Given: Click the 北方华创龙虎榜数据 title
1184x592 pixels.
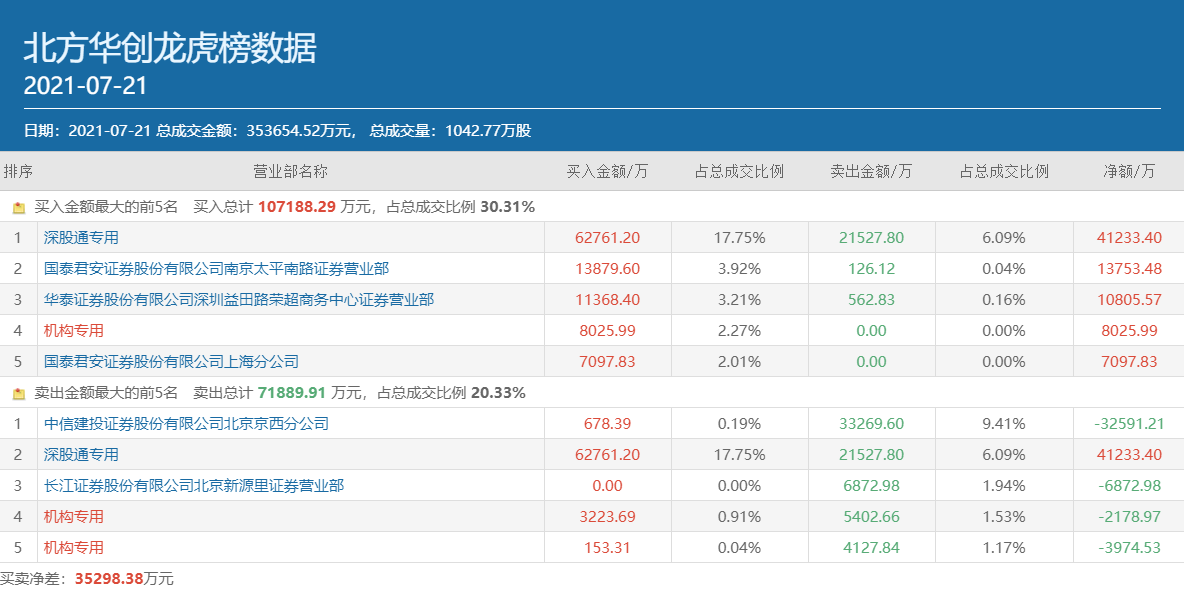Looking at the screenshot, I should (169, 47).
